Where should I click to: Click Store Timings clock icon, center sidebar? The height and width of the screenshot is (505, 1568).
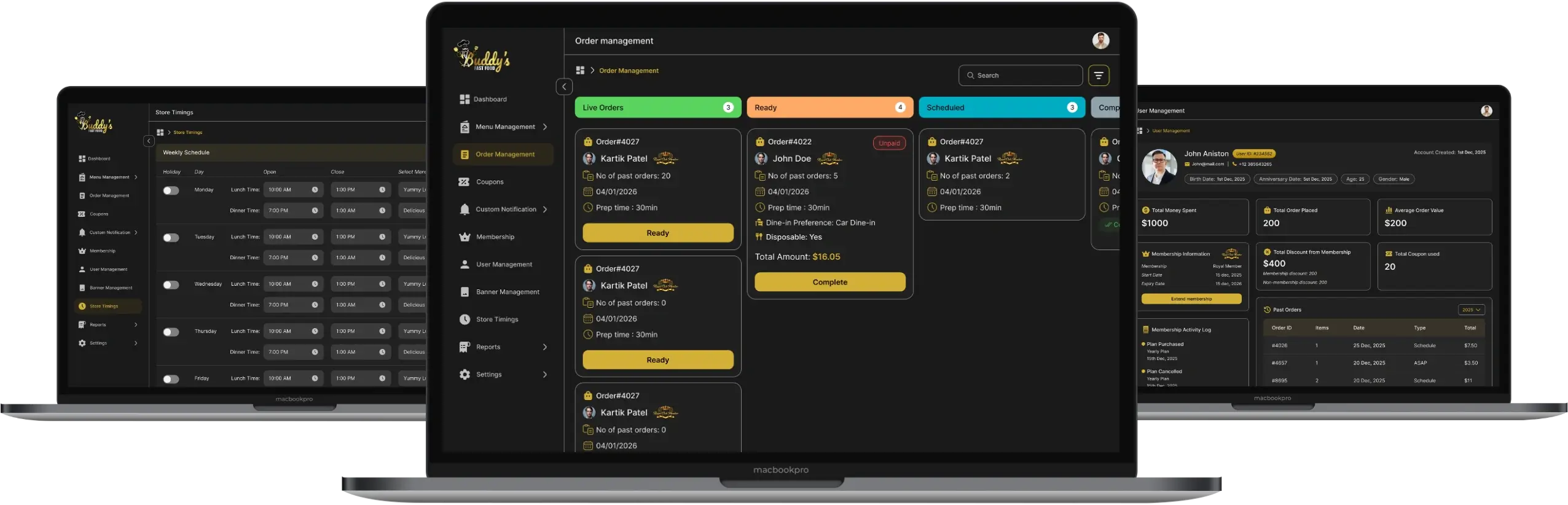click(465, 319)
